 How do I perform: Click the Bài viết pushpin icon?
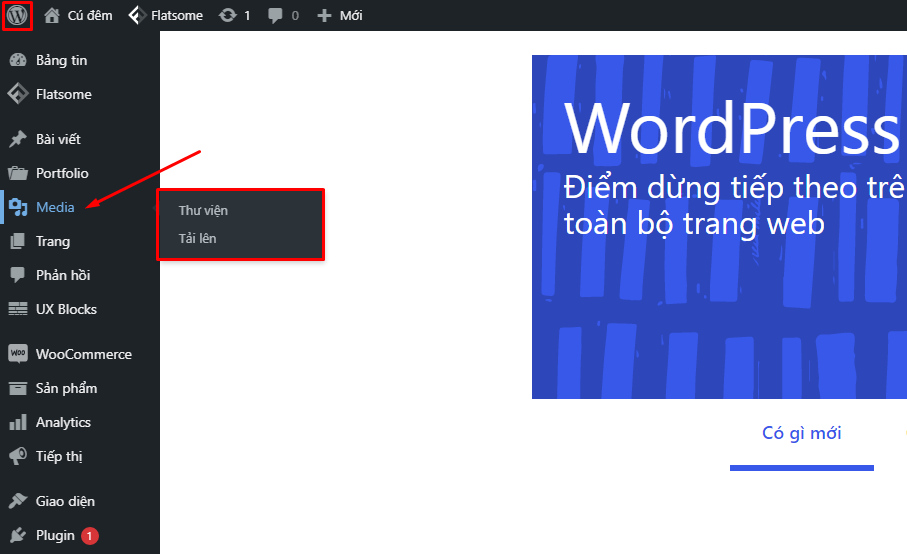pyautogui.click(x=18, y=139)
